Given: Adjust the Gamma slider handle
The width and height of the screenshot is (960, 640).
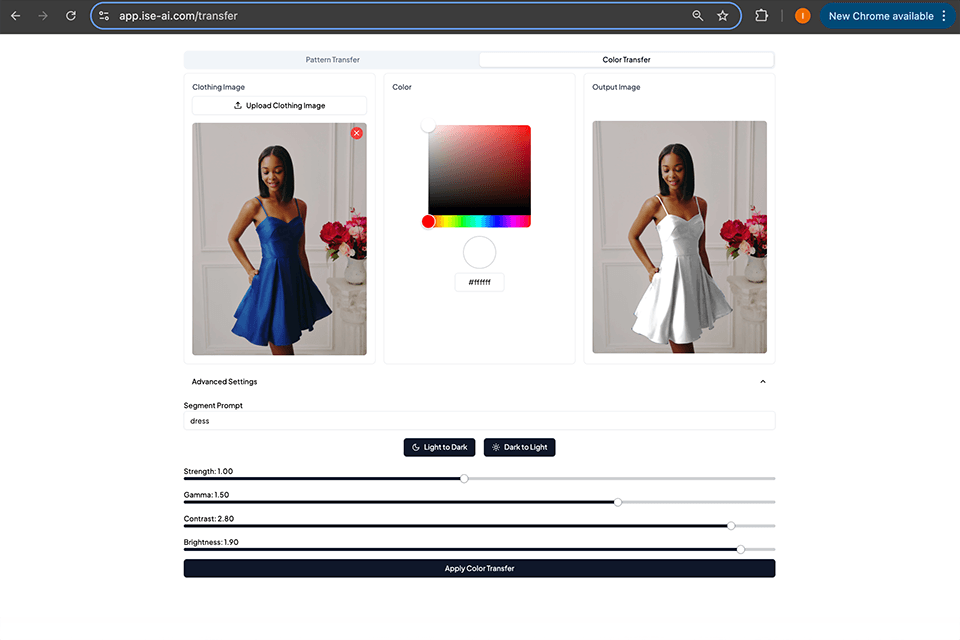Looking at the screenshot, I should (618, 501).
